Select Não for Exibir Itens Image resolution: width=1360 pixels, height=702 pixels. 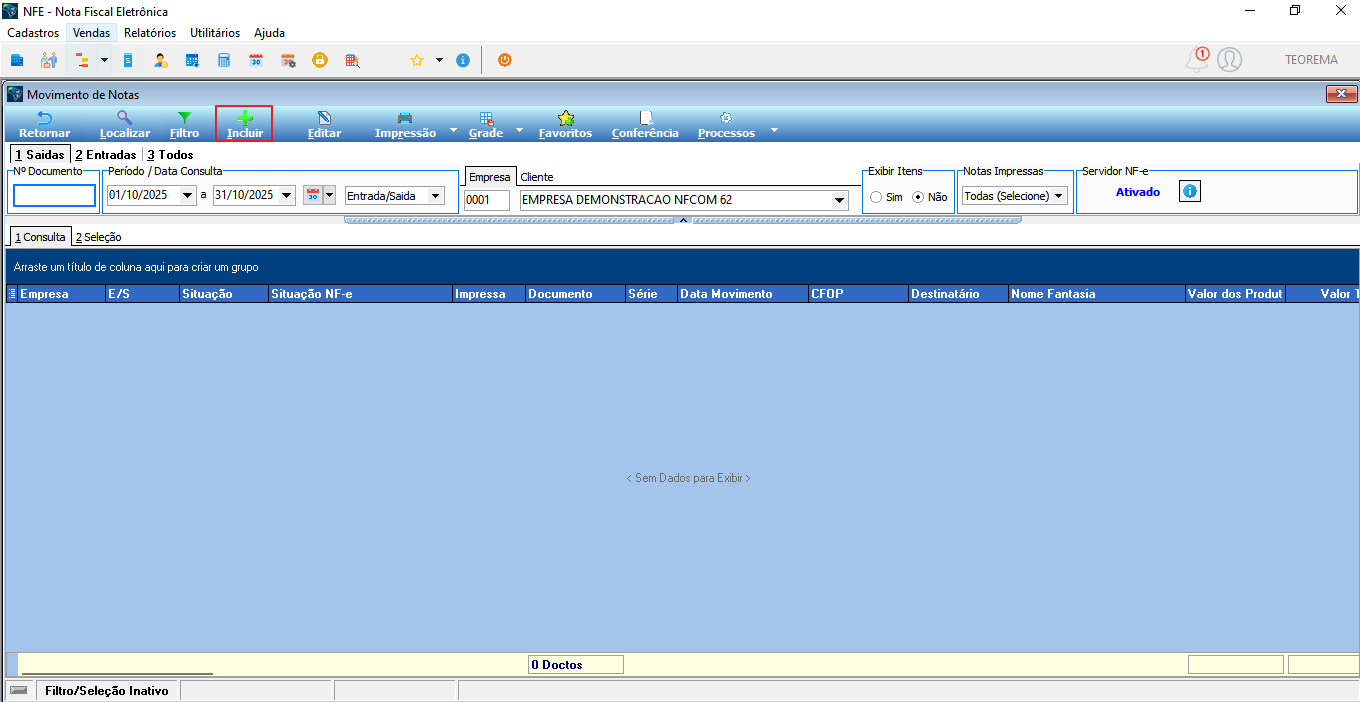click(x=918, y=197)
